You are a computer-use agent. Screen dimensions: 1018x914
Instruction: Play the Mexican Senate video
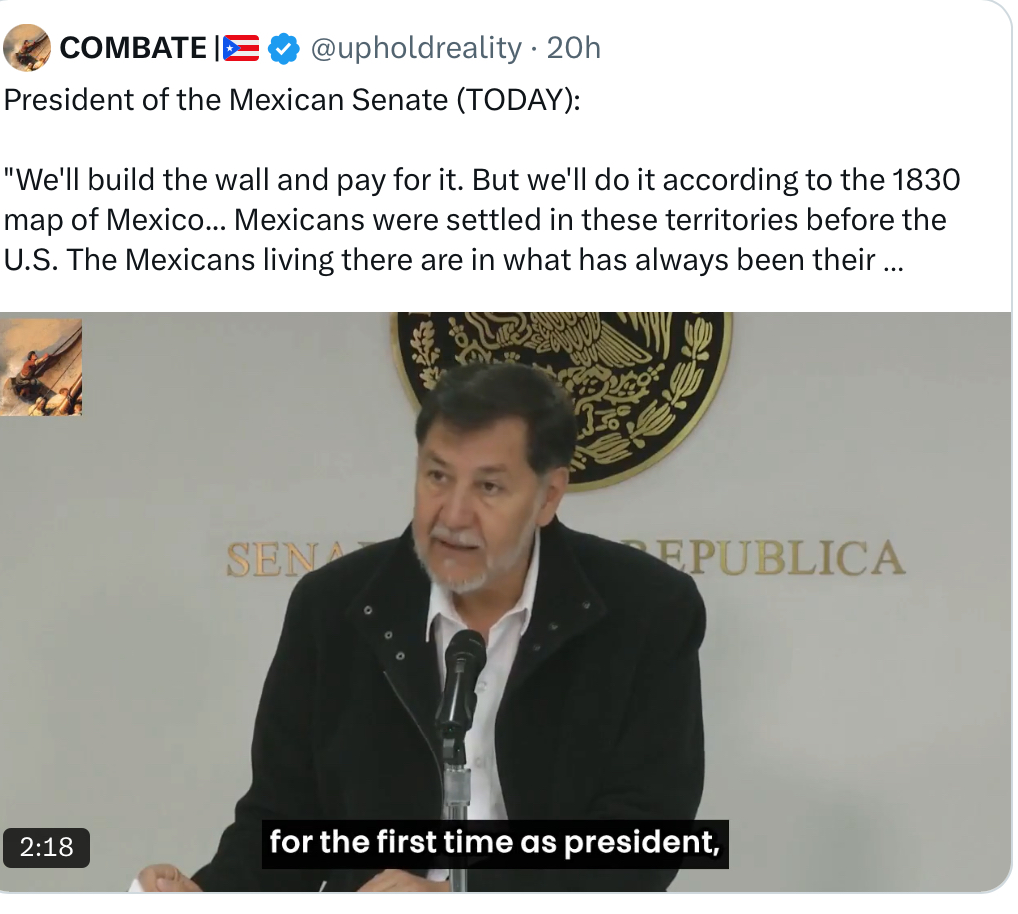(x=506, y=602)
